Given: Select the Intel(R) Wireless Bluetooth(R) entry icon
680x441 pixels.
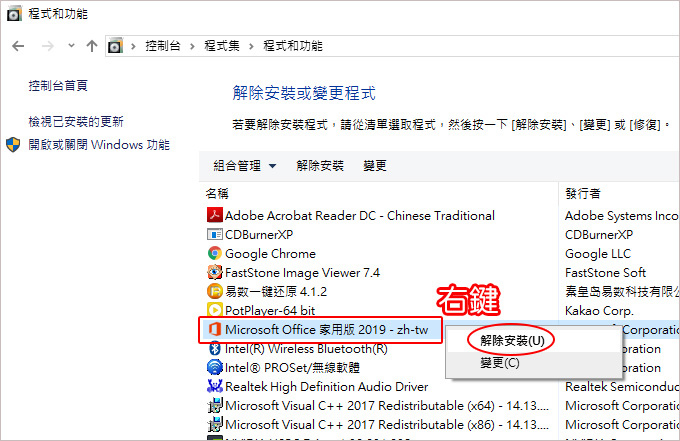Looking at the screenshot, I should [215, 348].
